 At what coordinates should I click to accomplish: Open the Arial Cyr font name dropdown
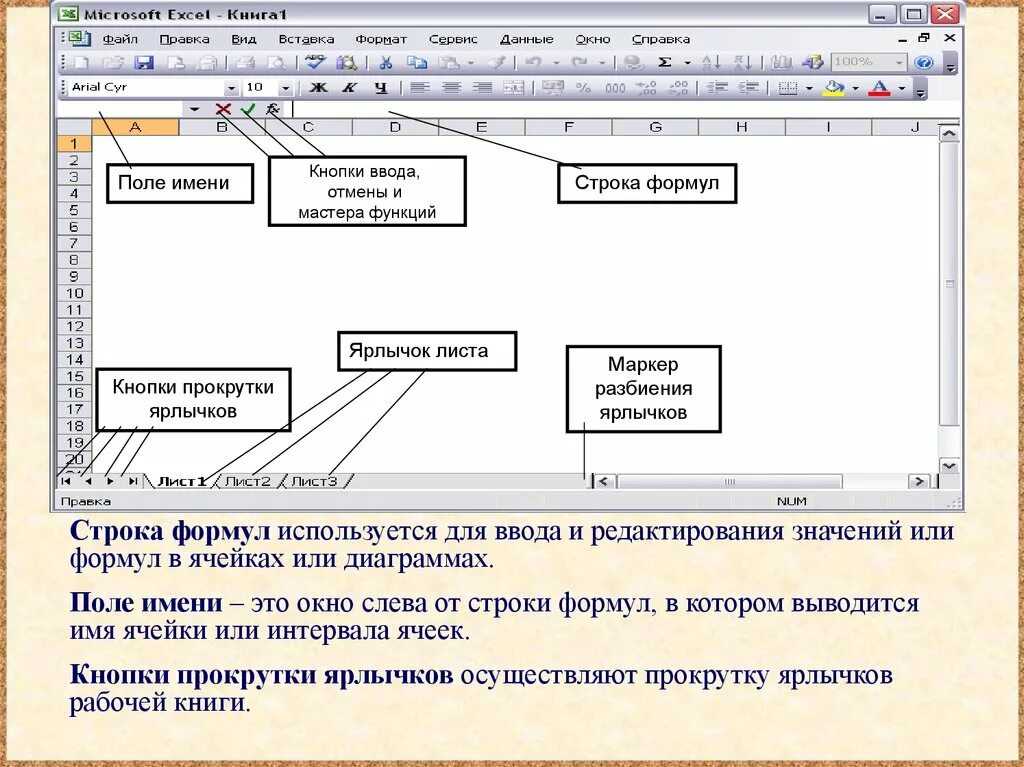pos(231,88)
